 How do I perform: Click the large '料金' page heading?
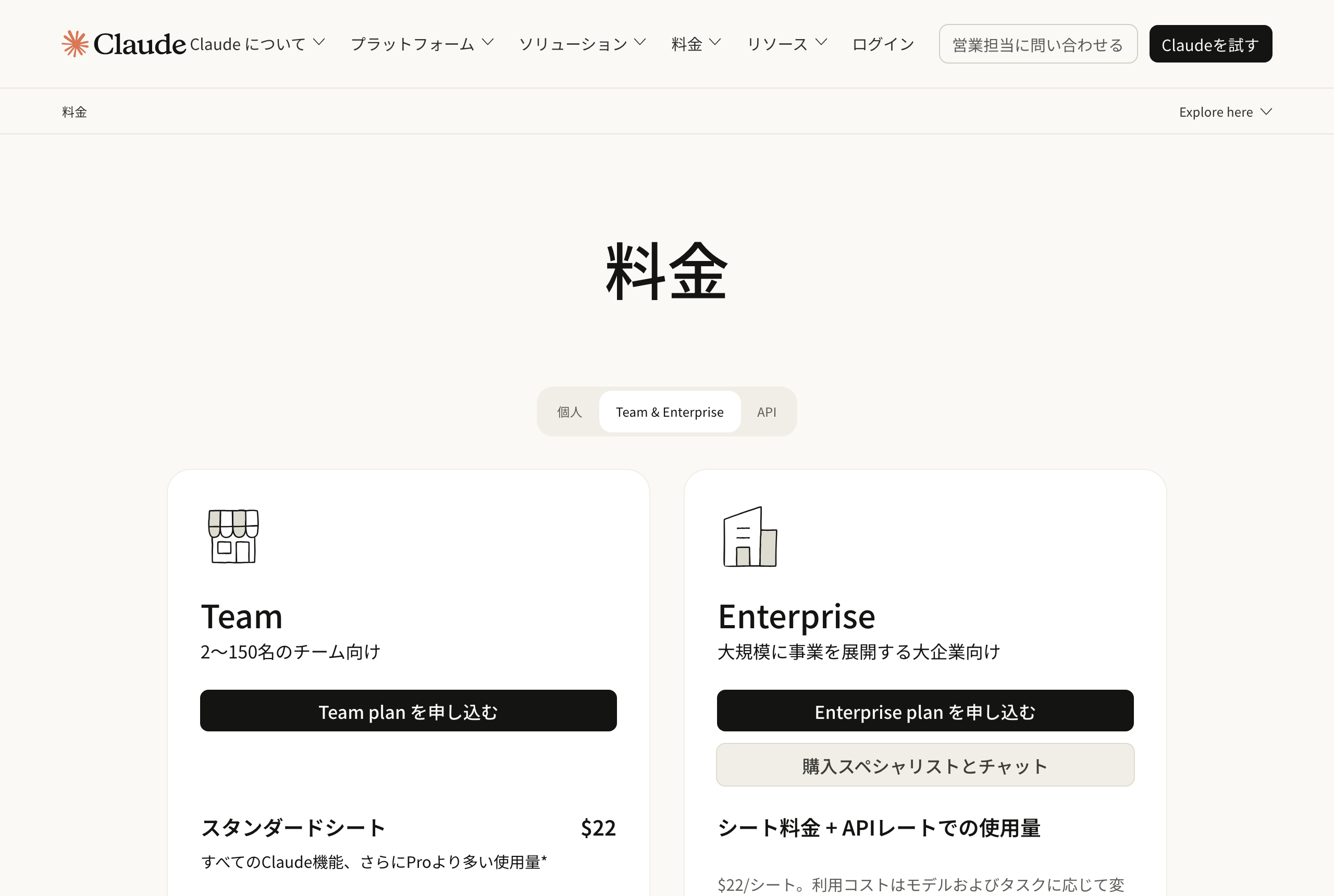point(666,271)
